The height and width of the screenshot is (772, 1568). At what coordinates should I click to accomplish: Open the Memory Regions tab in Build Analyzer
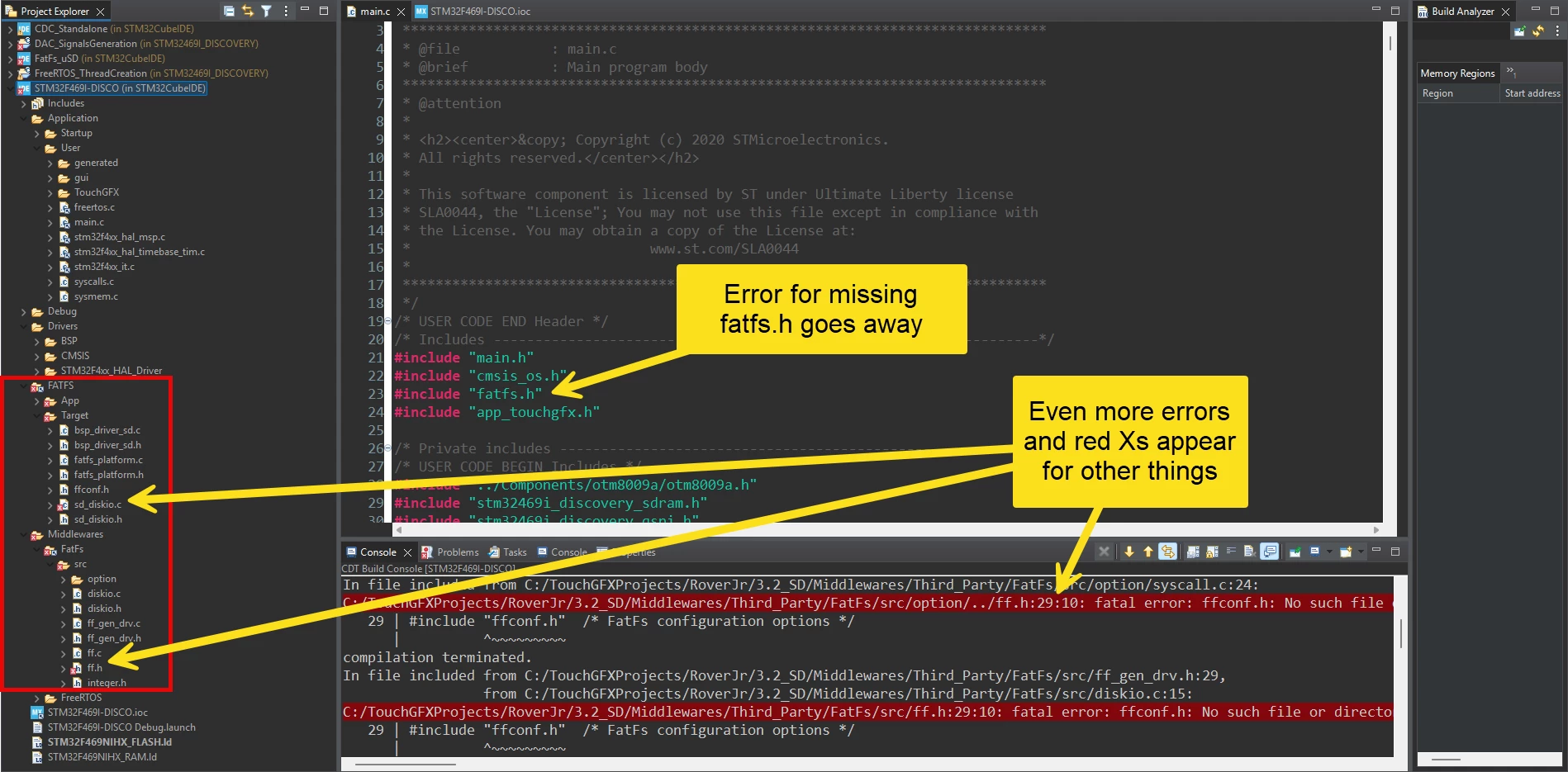pos(1457,73)
